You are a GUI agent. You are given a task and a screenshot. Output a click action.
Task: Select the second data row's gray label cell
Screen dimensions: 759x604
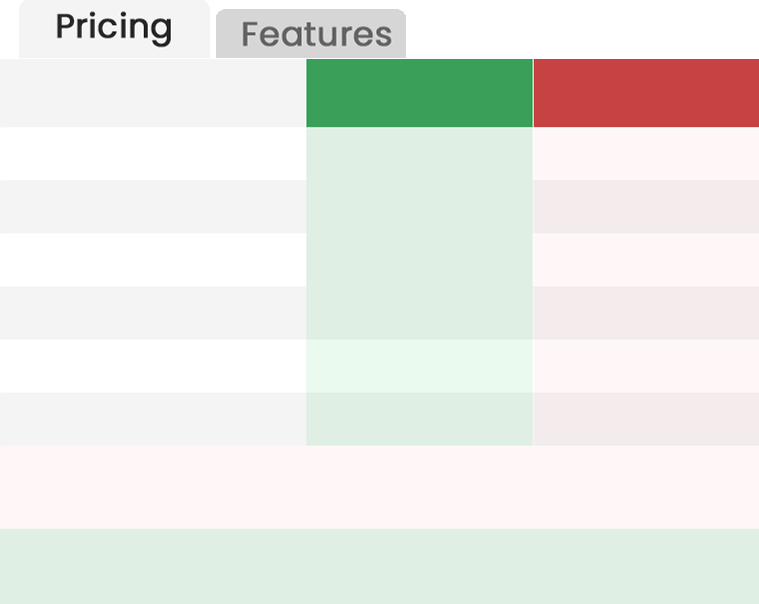153,207
